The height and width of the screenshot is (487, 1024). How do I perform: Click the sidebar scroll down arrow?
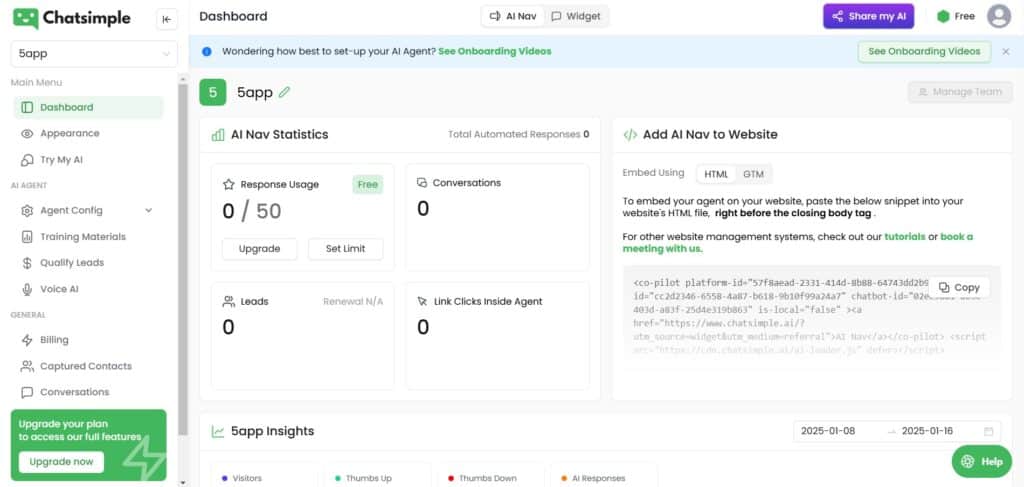183,482
